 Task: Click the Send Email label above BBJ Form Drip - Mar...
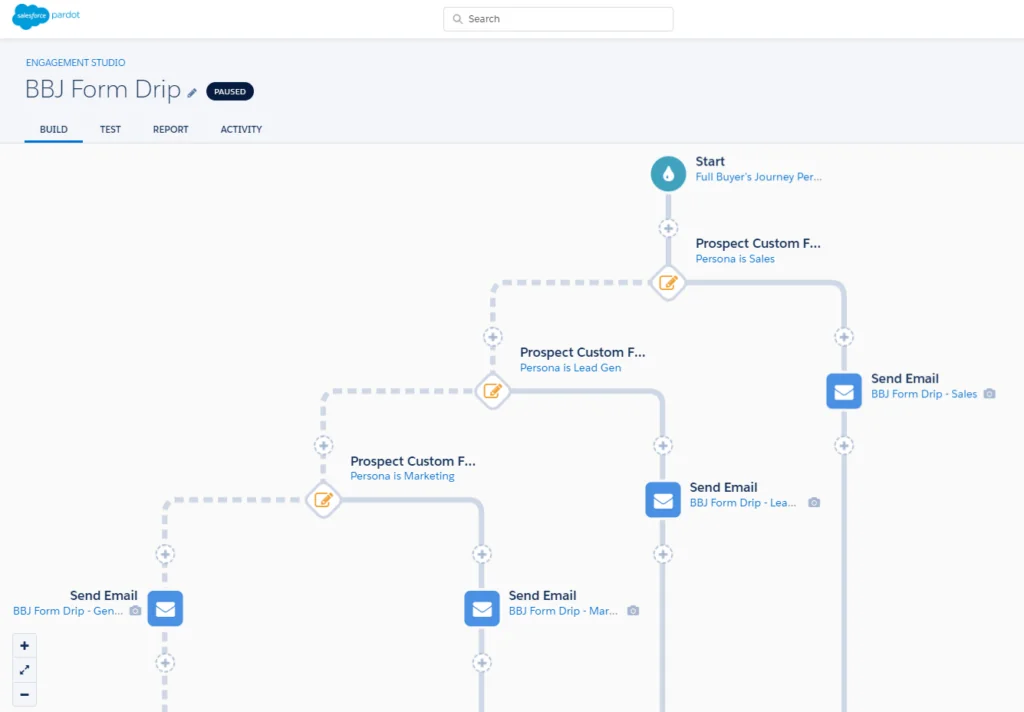click(543, 596)
